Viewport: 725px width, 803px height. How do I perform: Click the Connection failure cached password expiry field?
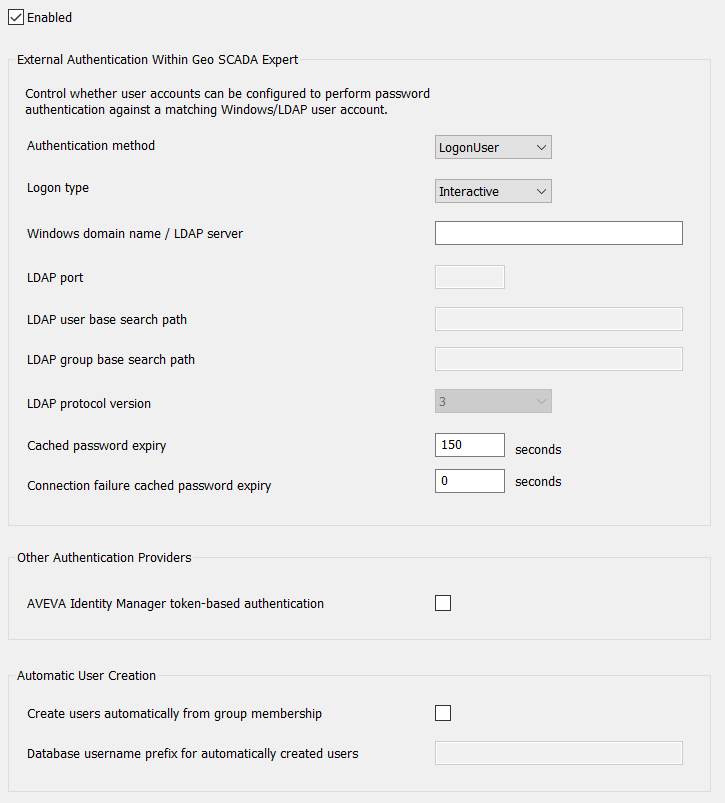tap(469, 481)
